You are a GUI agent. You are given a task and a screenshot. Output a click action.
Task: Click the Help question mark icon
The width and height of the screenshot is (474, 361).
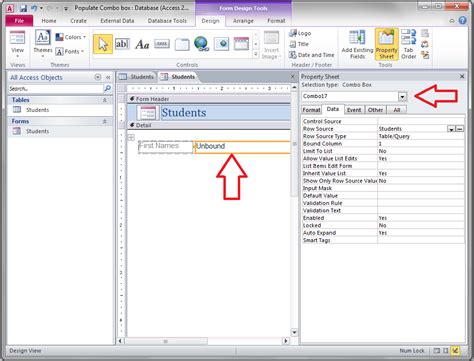click(463, 21)
